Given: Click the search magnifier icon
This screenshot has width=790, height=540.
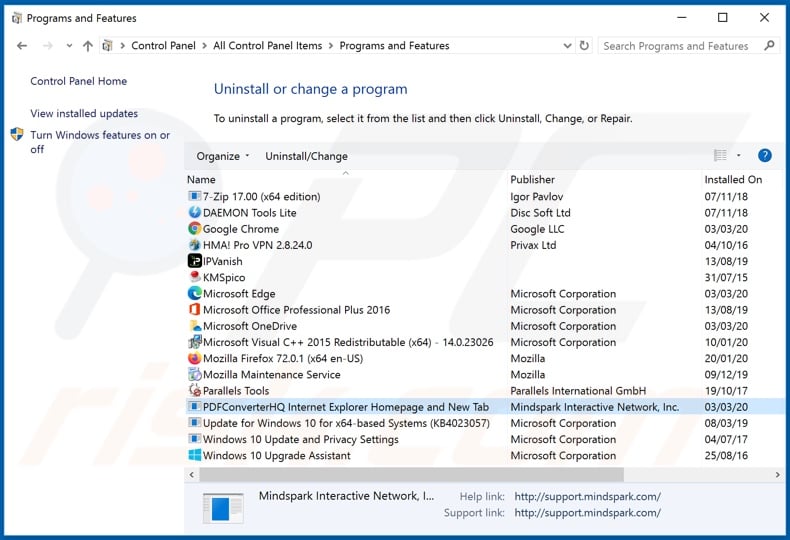Looking at the screenshot, I should pos(769,46).
